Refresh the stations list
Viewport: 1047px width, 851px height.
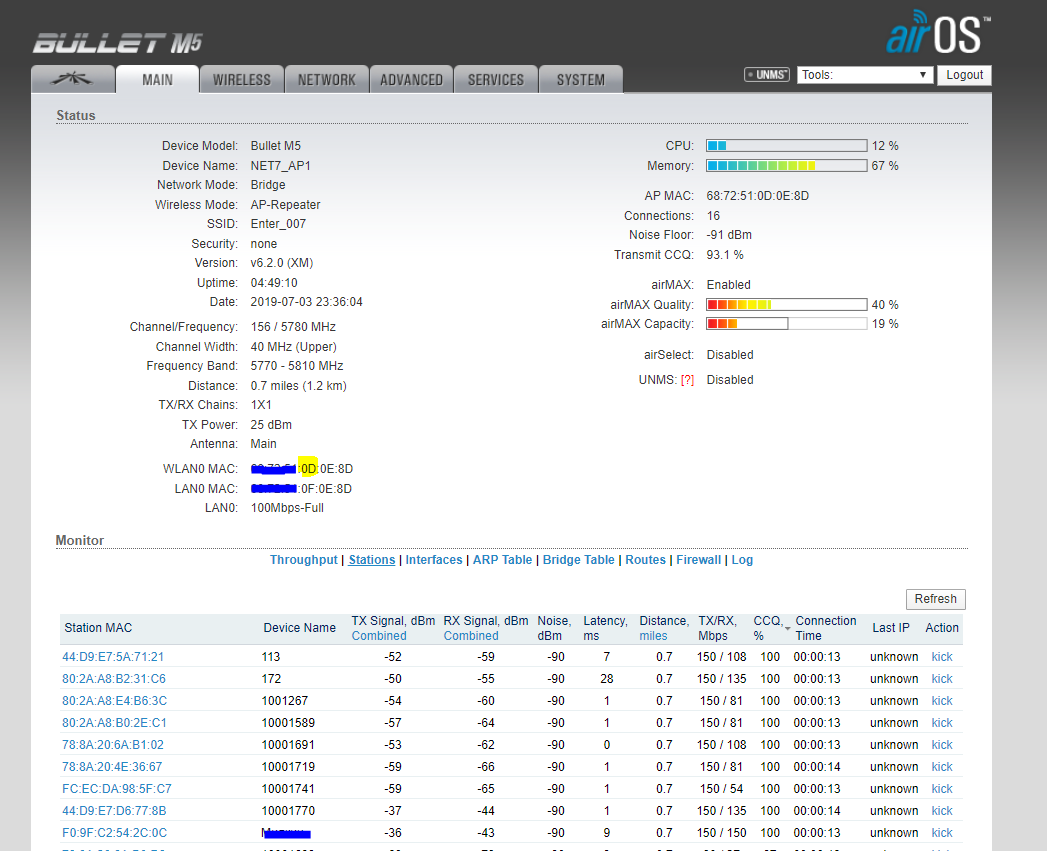(x=935, y=599)
